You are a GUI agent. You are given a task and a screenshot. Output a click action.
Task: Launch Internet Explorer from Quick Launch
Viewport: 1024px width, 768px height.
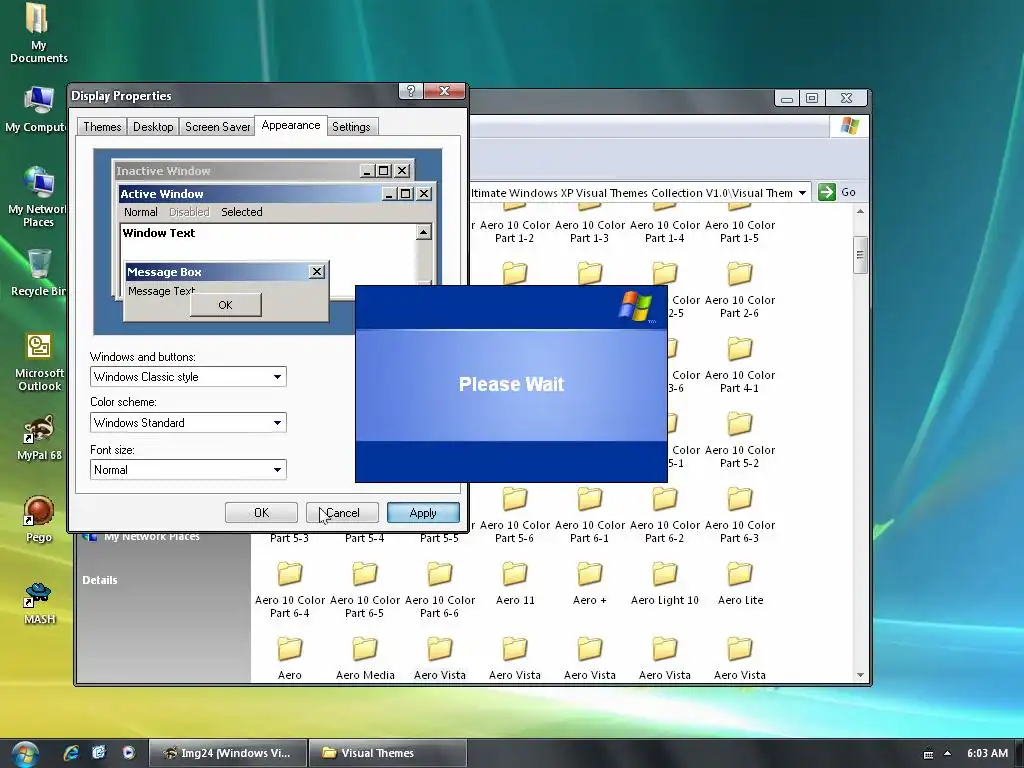[x=71, y=752]
